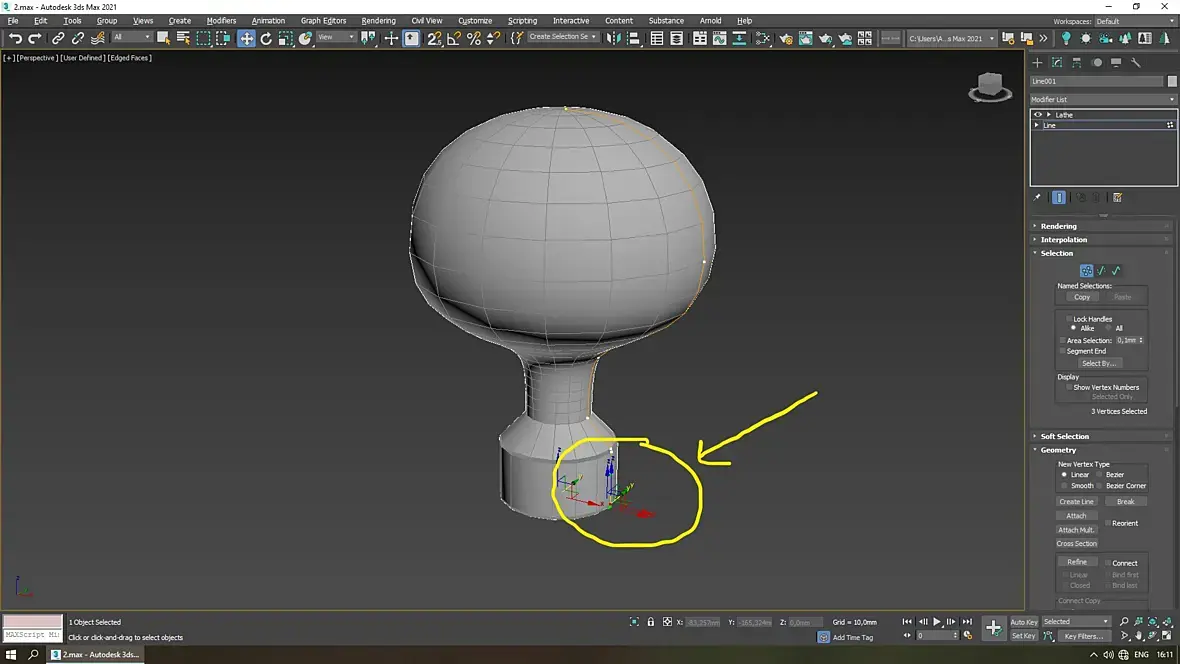Toggle the 2.5D Snaps button
The image size is (1180, 664).
(x=434, y=38)
